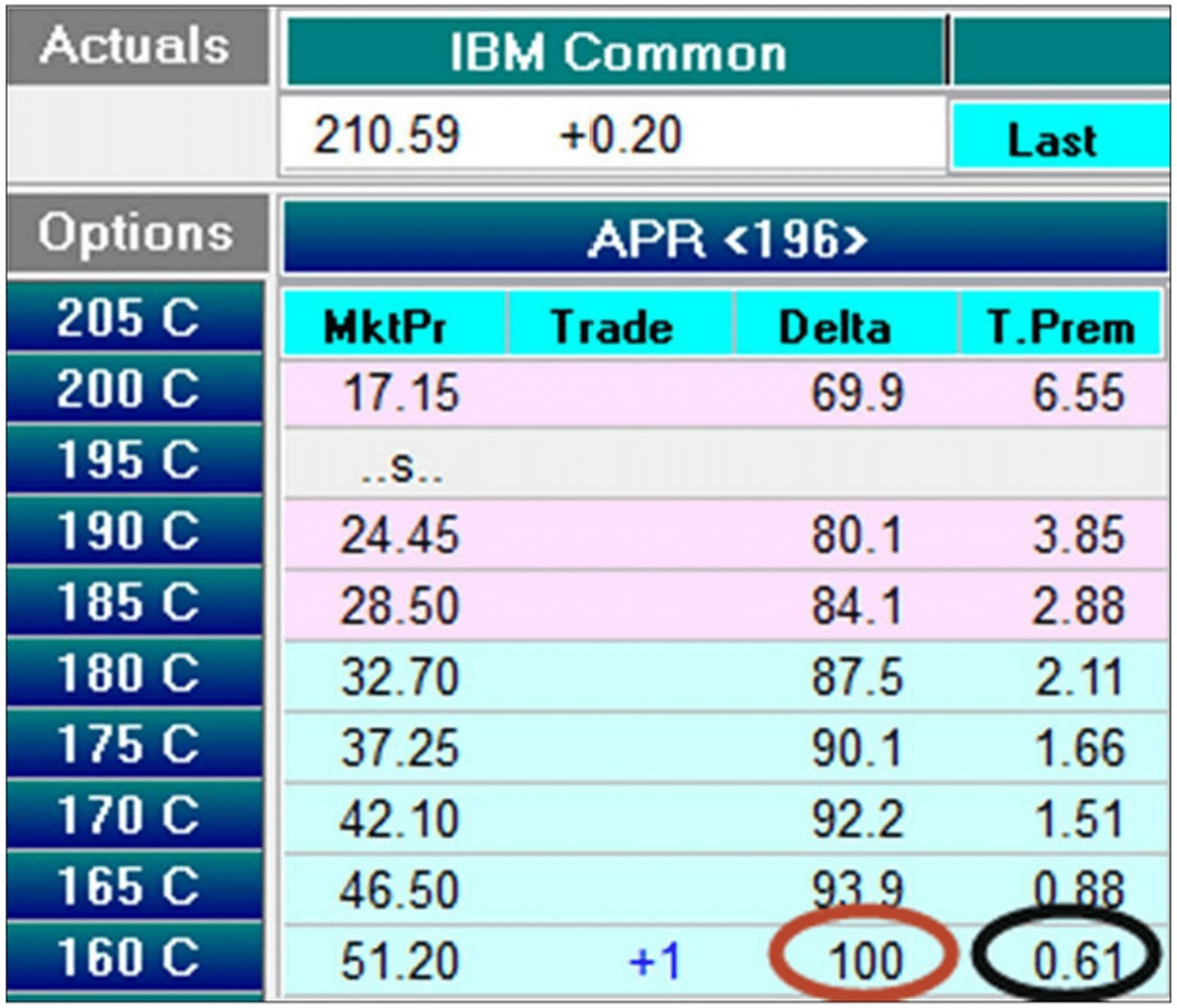Select the 185 C strike row label
This screenshot has height=1008, width=1177.
tap(135, 601)
